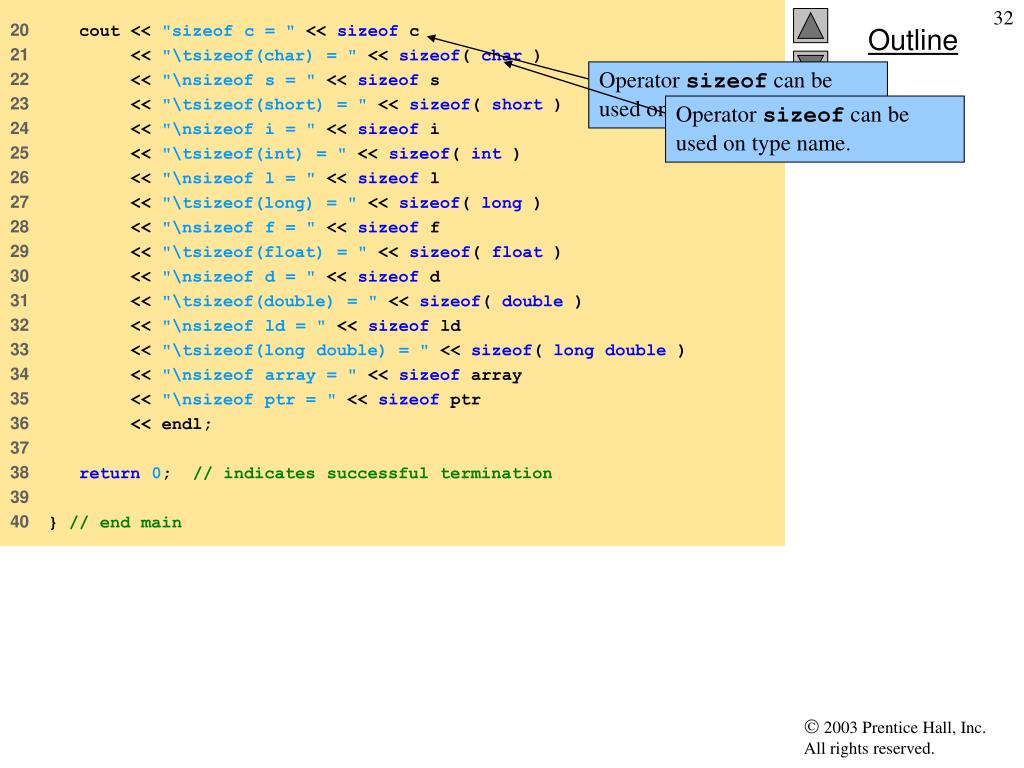Click line number 37

pos(20,448)
